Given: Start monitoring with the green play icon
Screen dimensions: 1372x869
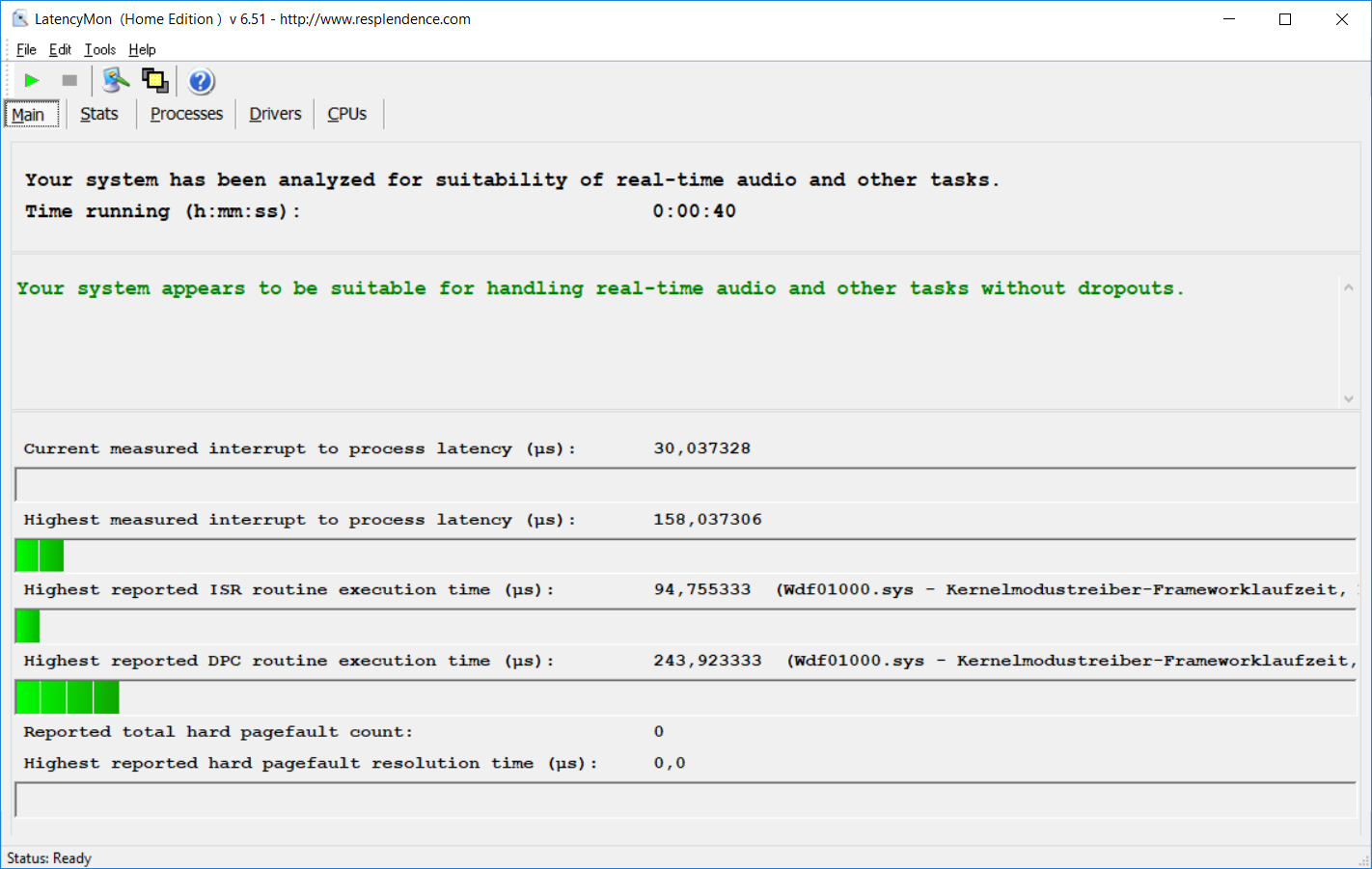Looking at the screenshot, I should tap(32, 81).
